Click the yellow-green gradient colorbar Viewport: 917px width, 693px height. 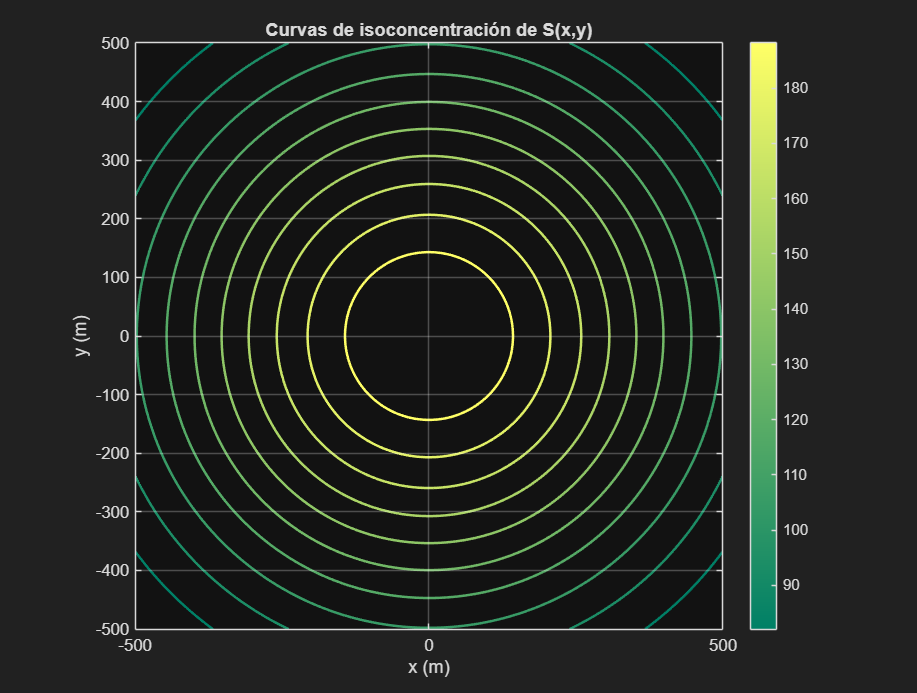(x=763, y=336)
